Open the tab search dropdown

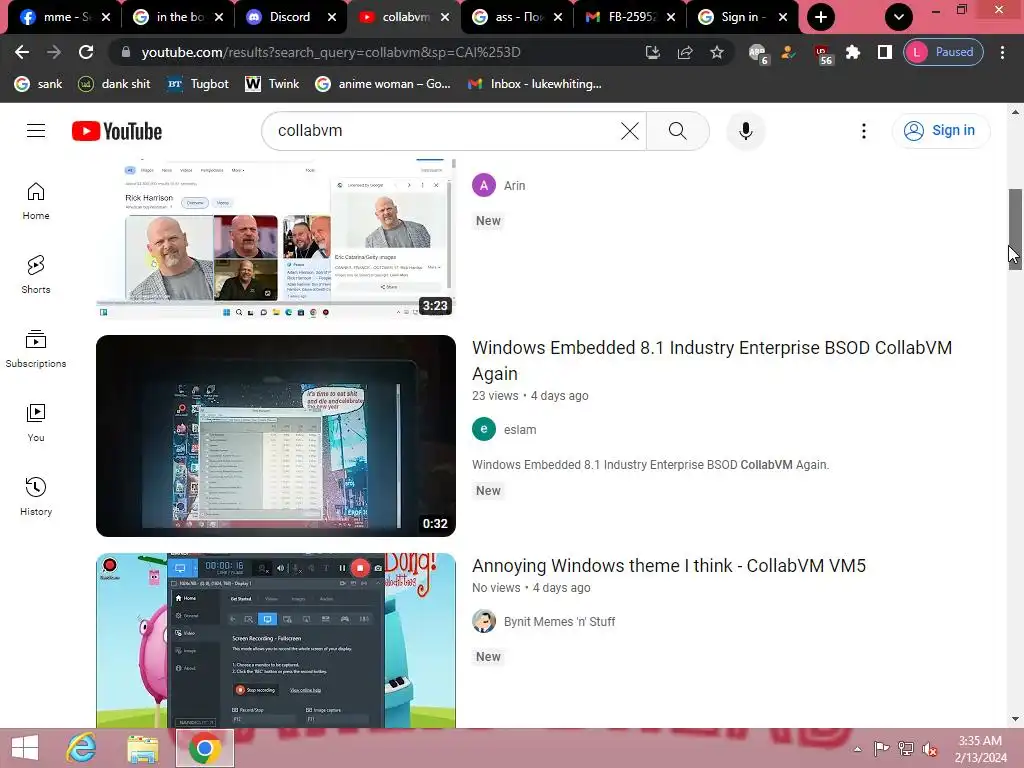(899, 17)
